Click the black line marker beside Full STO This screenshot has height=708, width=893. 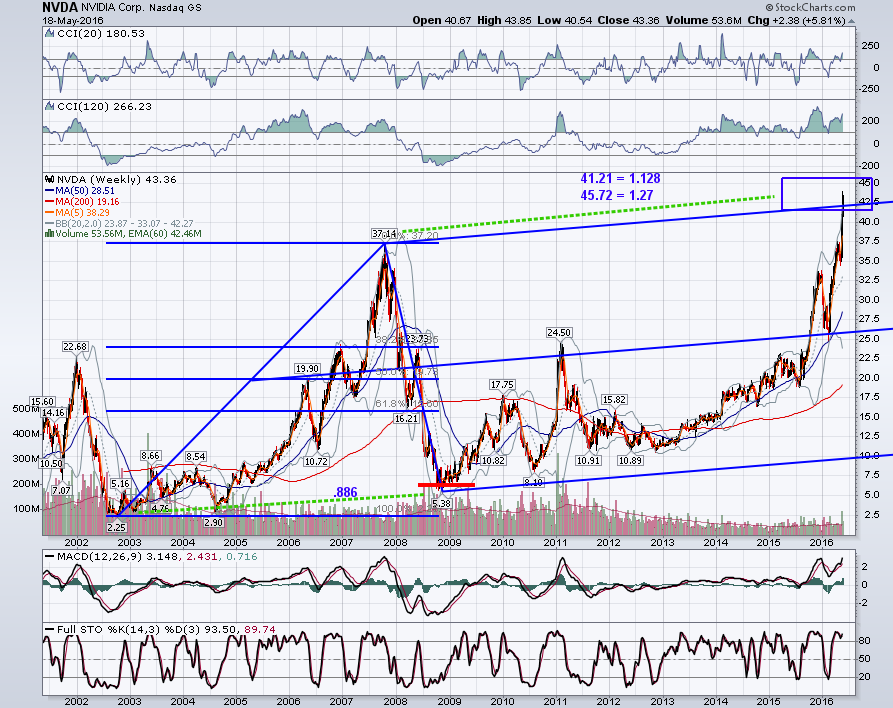tap(50, 629)
